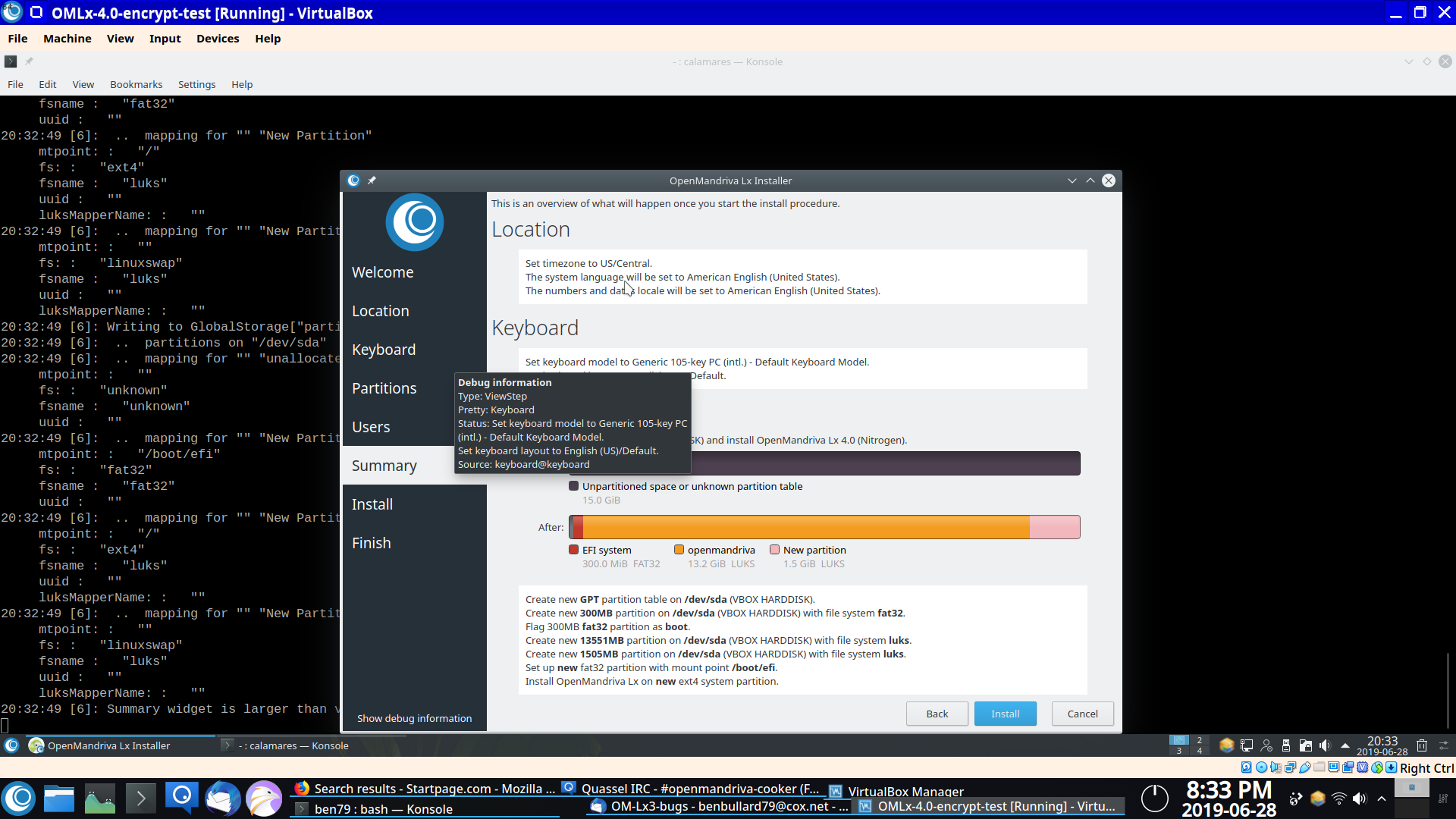
Task: Click red EFI system legend swatch
Action: (x=573, y=550)
